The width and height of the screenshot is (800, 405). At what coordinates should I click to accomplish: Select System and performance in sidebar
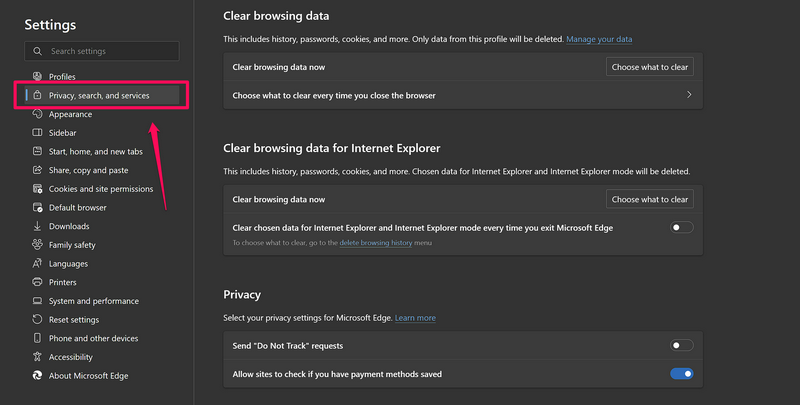(x=93, y=301)
